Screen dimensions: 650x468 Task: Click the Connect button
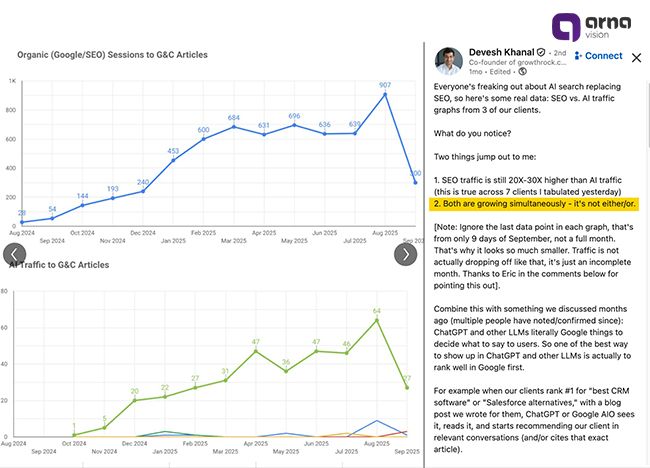pyautogui.click(x=597, y=56)
